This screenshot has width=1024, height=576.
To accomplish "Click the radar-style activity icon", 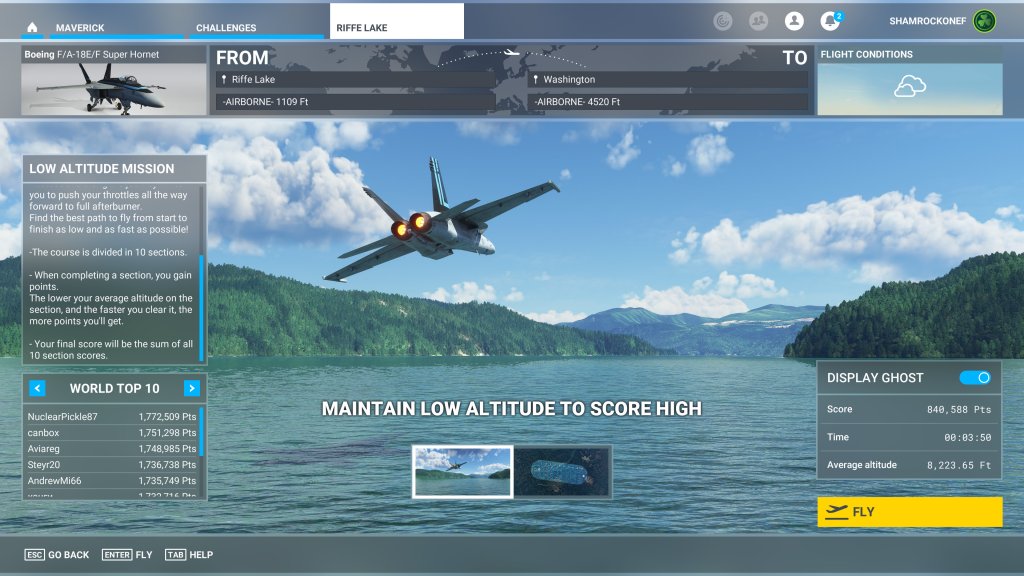I will coord(723,20).
